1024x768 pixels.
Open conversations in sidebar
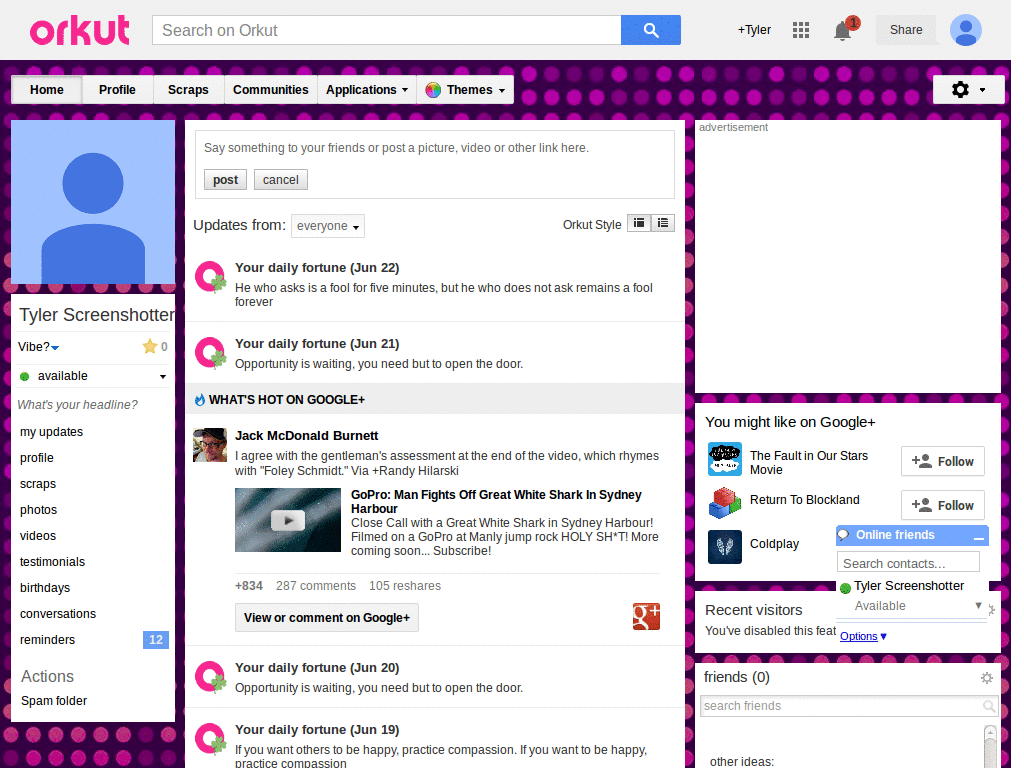click(x=57, y=614)
